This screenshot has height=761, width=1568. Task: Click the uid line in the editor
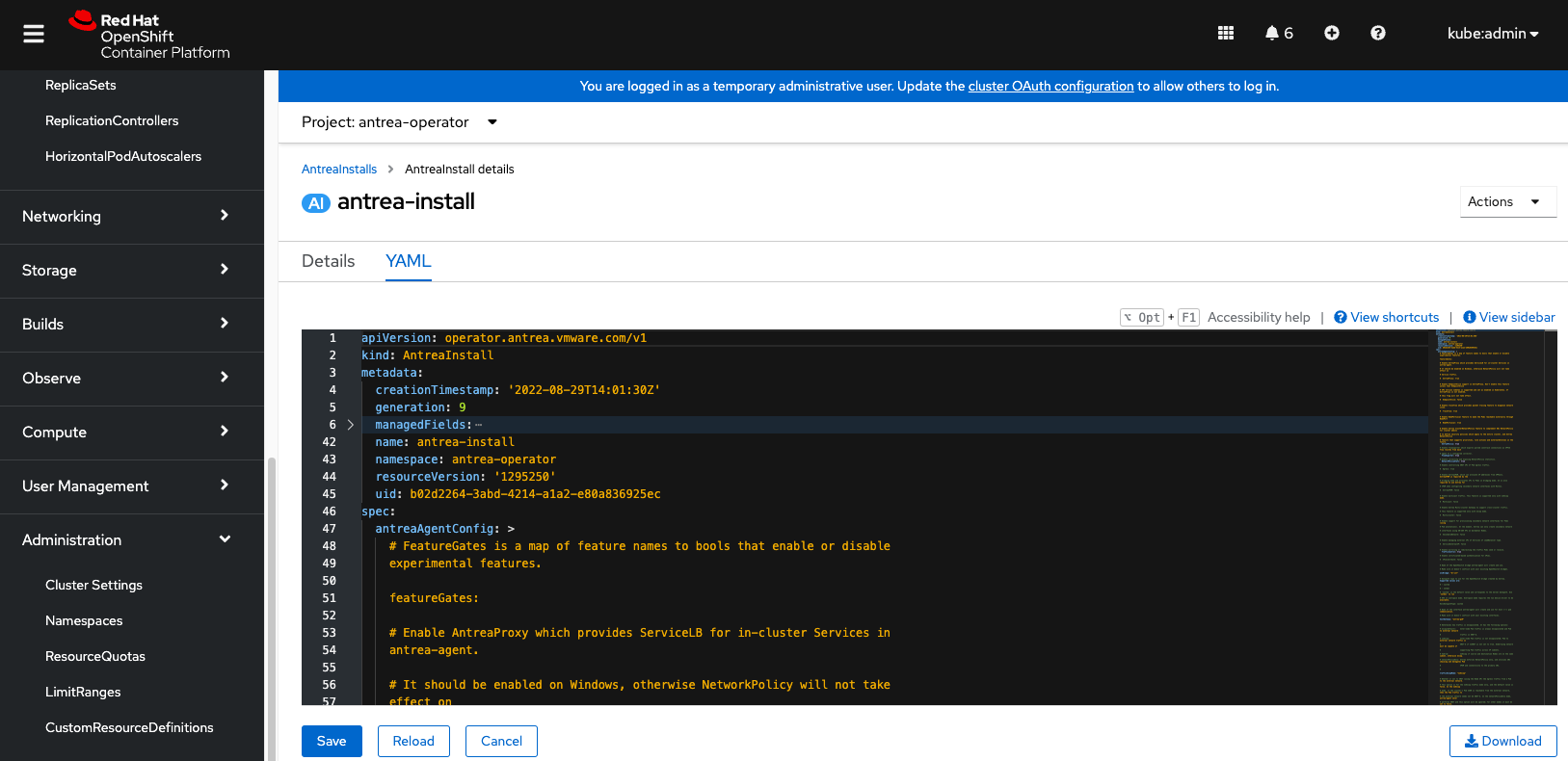(x=518, y=494)
